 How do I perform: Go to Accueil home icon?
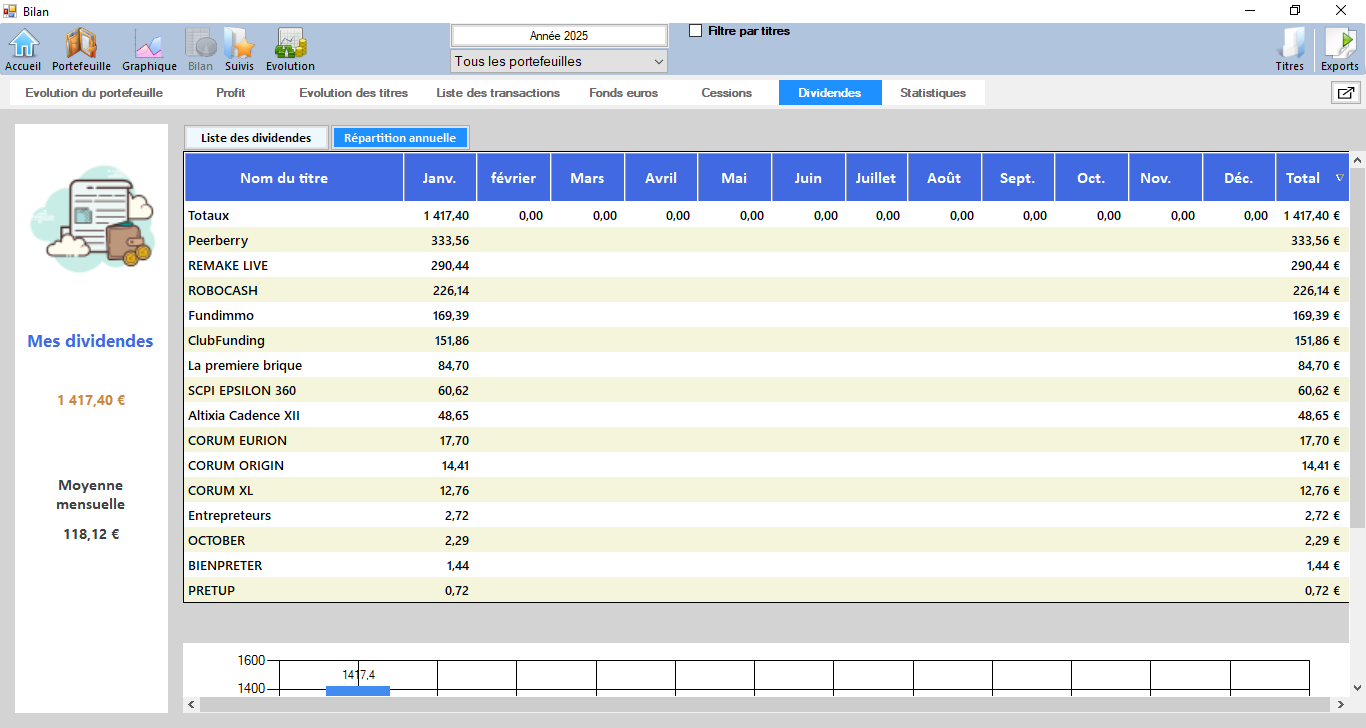pyautogui.click(x=23, y=49)
